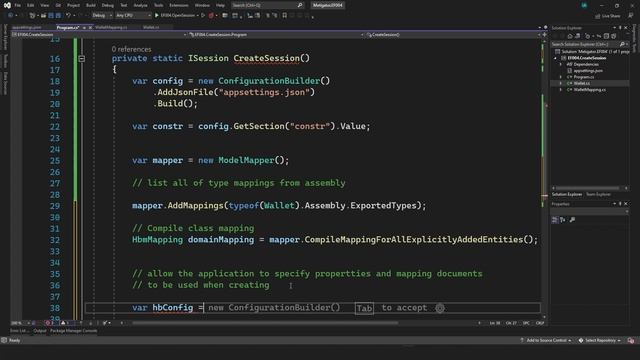Open the Window menu
This screenshot has height=360, width=640.
click(202, 5)
